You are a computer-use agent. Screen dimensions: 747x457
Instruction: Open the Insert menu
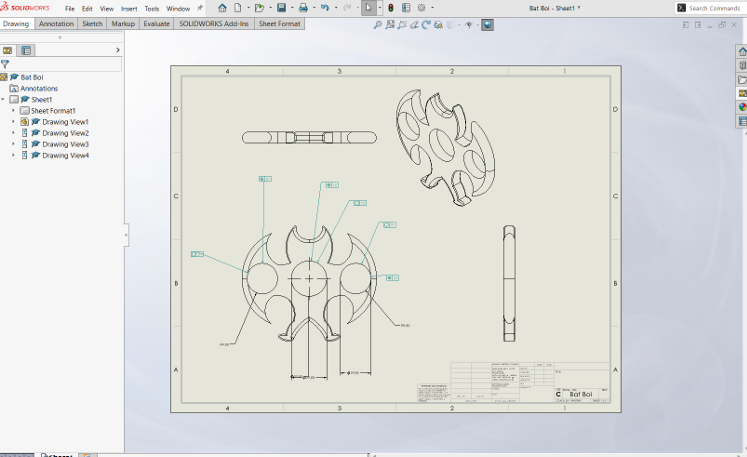pos(129,8)
